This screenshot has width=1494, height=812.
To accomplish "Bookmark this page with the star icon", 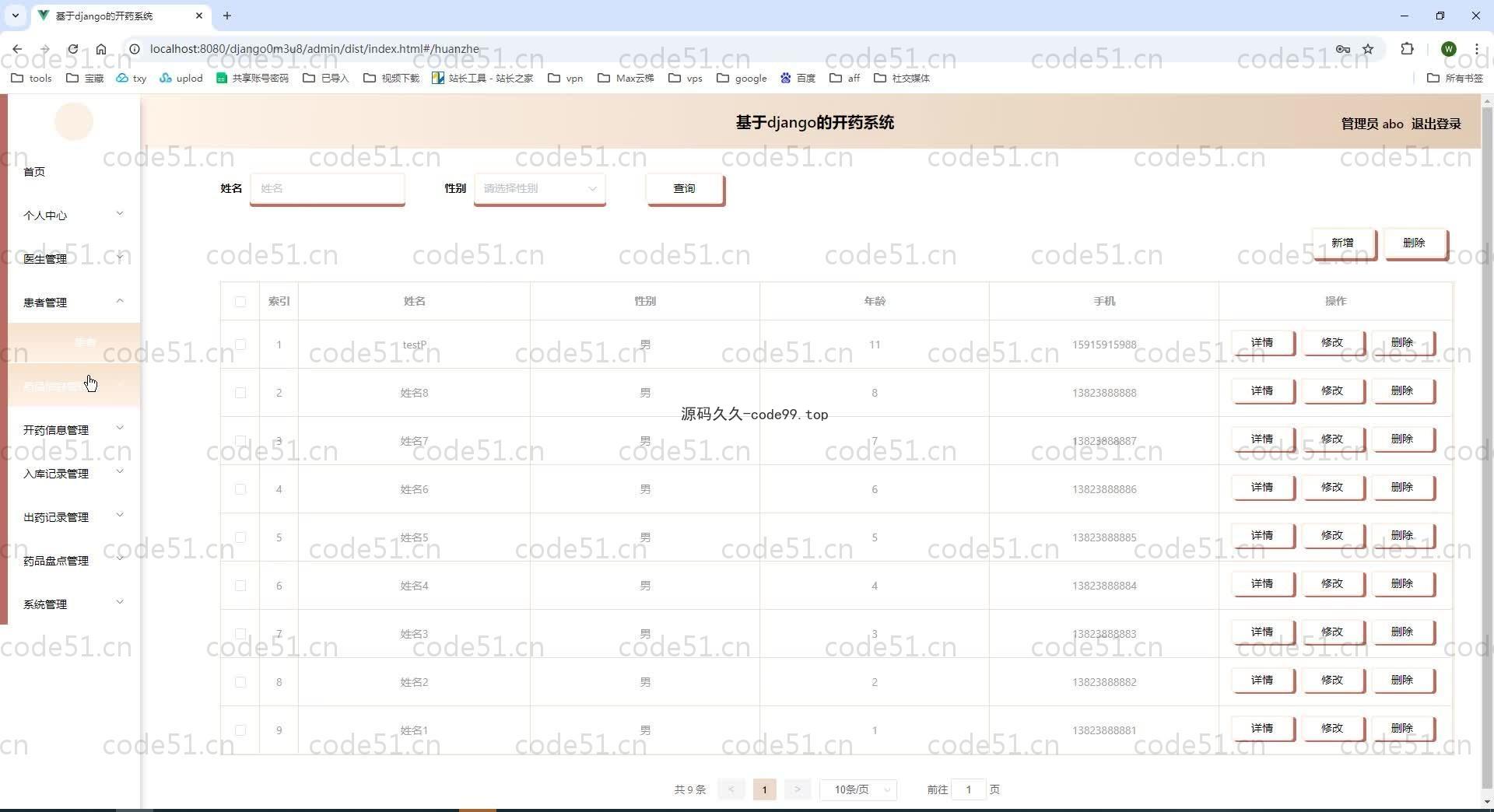I will [1368, 49].
